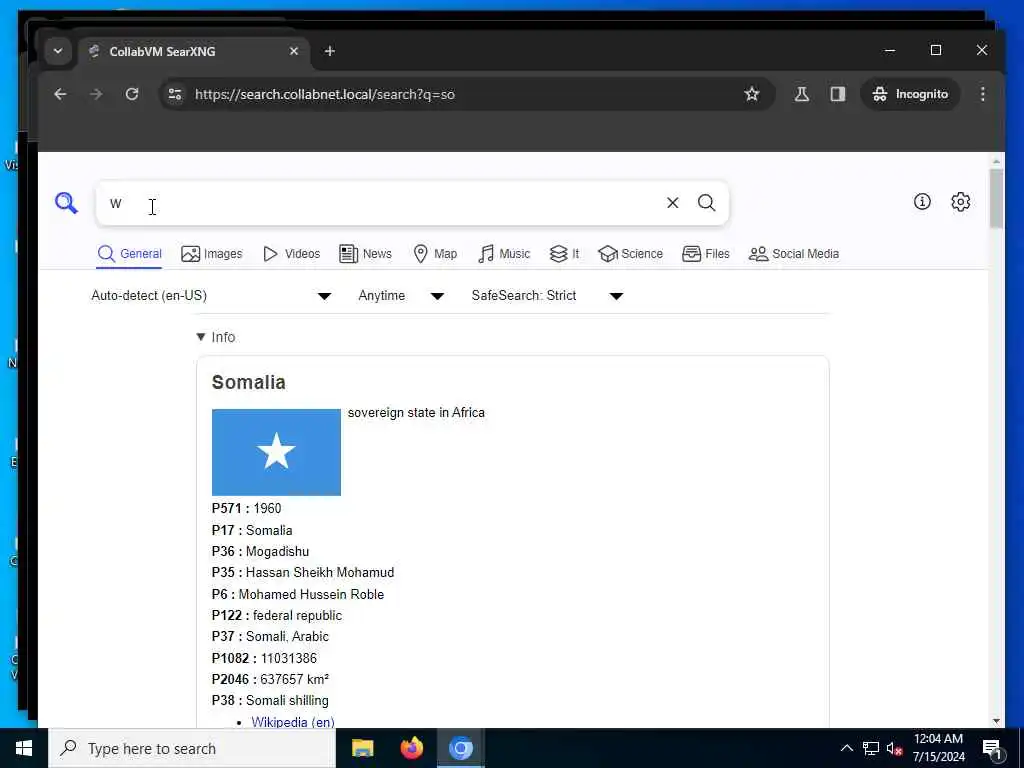Click the page vertical scrollbar thumb
The height and width of the screenshot is (768, 1024).
pos(996,198)
